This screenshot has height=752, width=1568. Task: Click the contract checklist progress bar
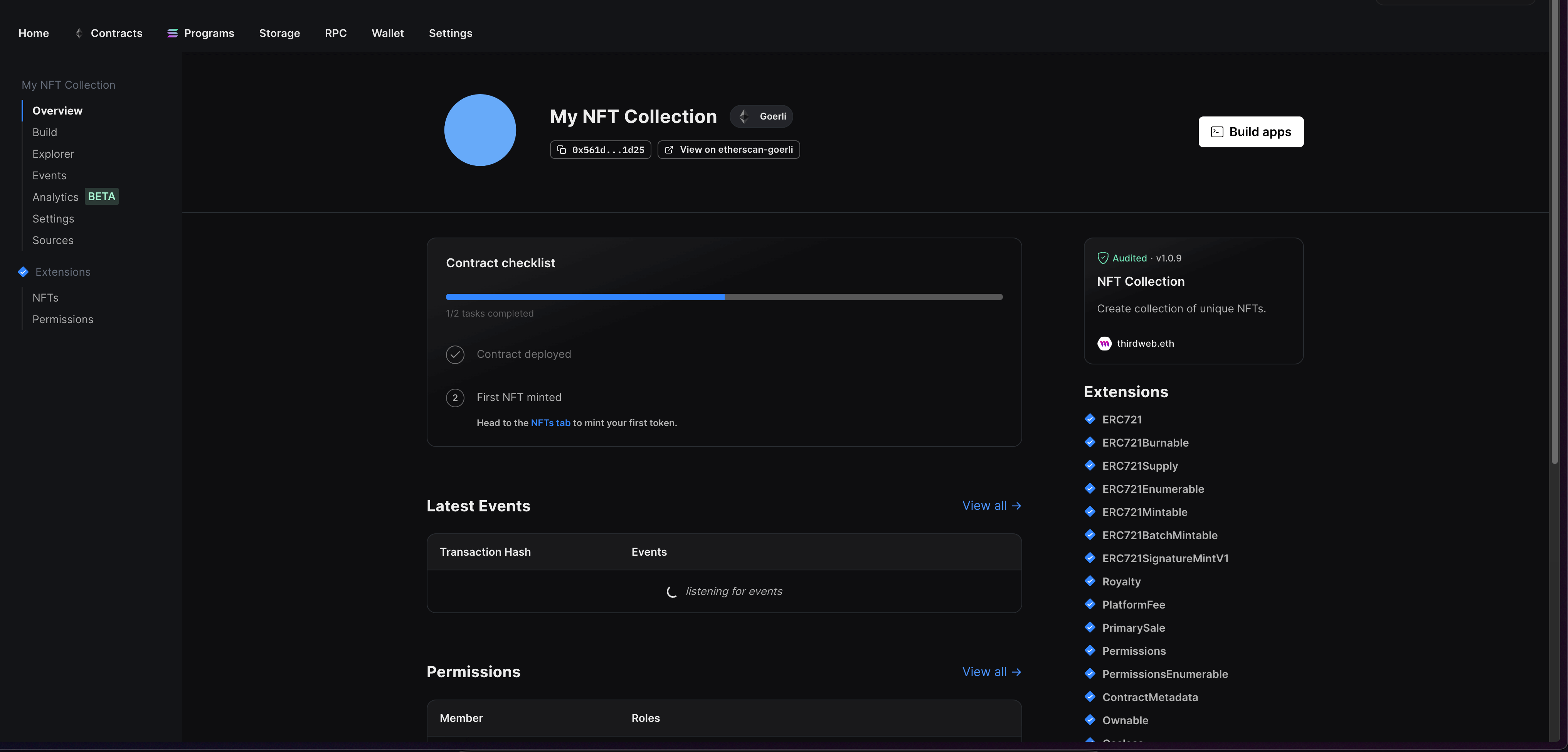pos(724,297)
